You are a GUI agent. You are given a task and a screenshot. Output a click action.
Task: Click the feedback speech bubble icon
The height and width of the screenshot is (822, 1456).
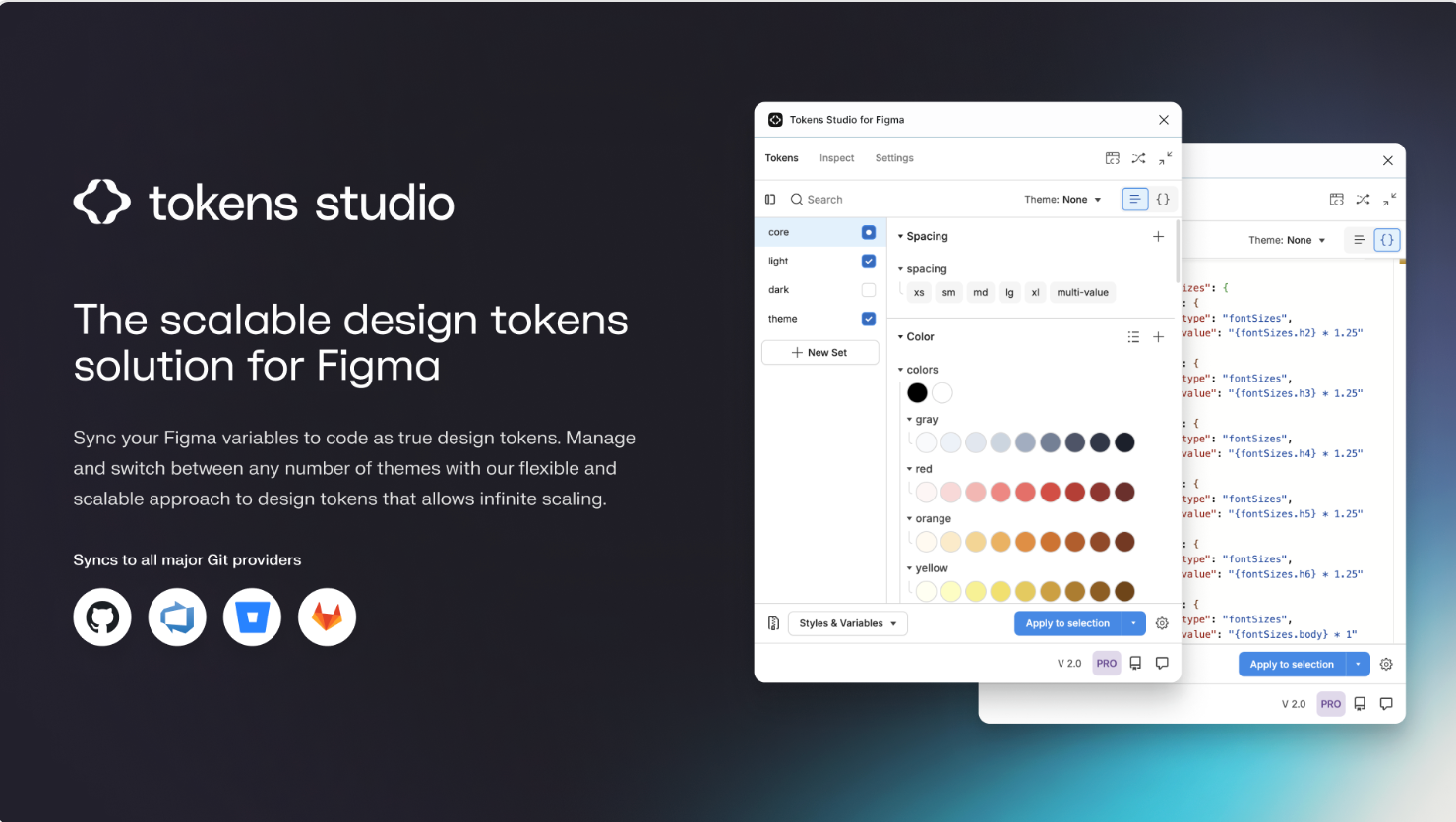tap(1162, 663)
